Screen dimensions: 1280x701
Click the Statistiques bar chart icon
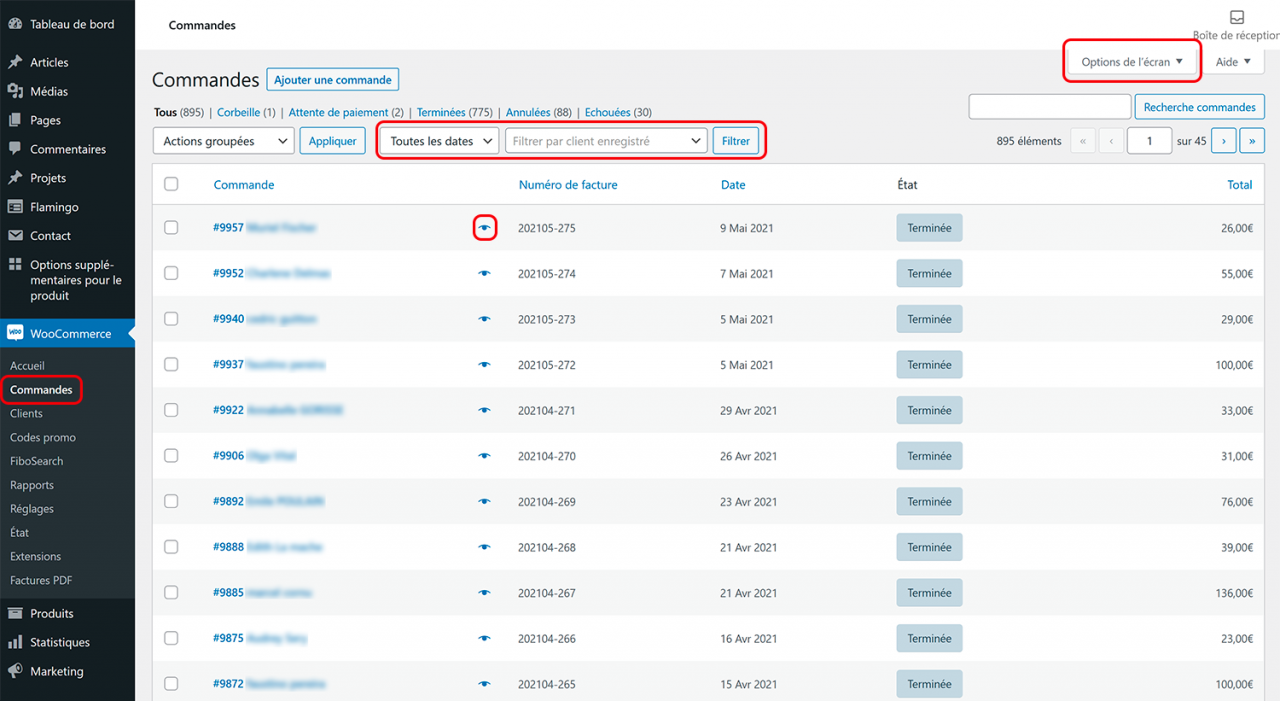pyautogui.click(x=15, y=642)
